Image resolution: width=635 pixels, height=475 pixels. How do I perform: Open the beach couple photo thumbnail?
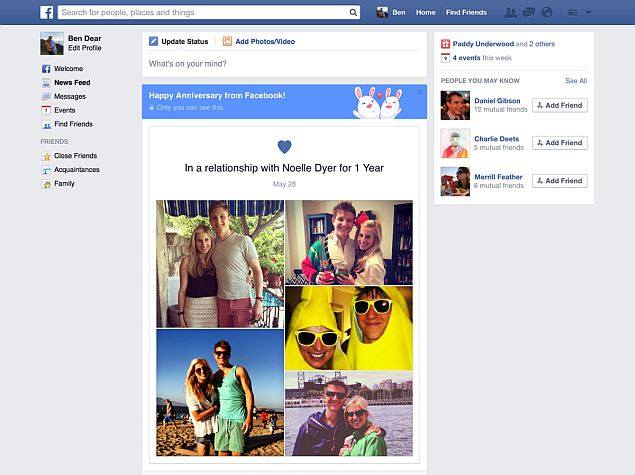[219, 392]
